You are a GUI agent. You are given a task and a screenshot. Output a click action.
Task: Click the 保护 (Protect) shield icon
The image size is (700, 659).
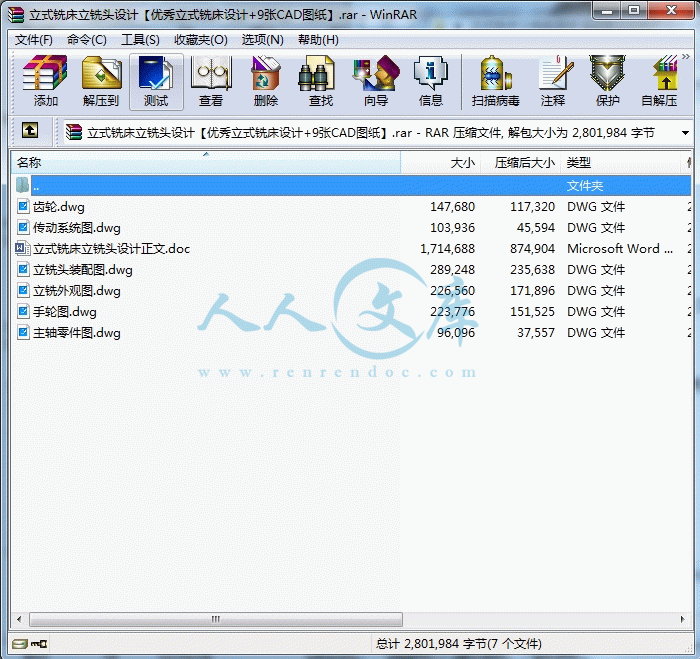coord(607,81)
